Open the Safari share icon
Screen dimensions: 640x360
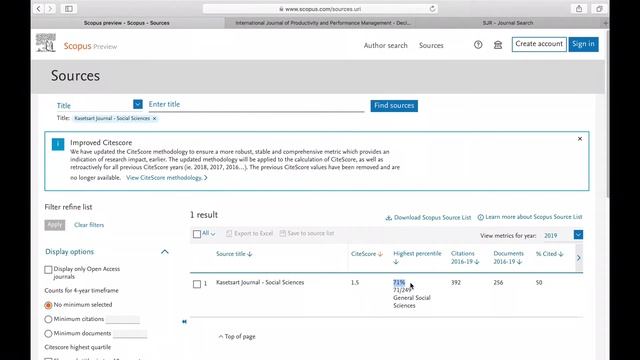coord(579,9)
